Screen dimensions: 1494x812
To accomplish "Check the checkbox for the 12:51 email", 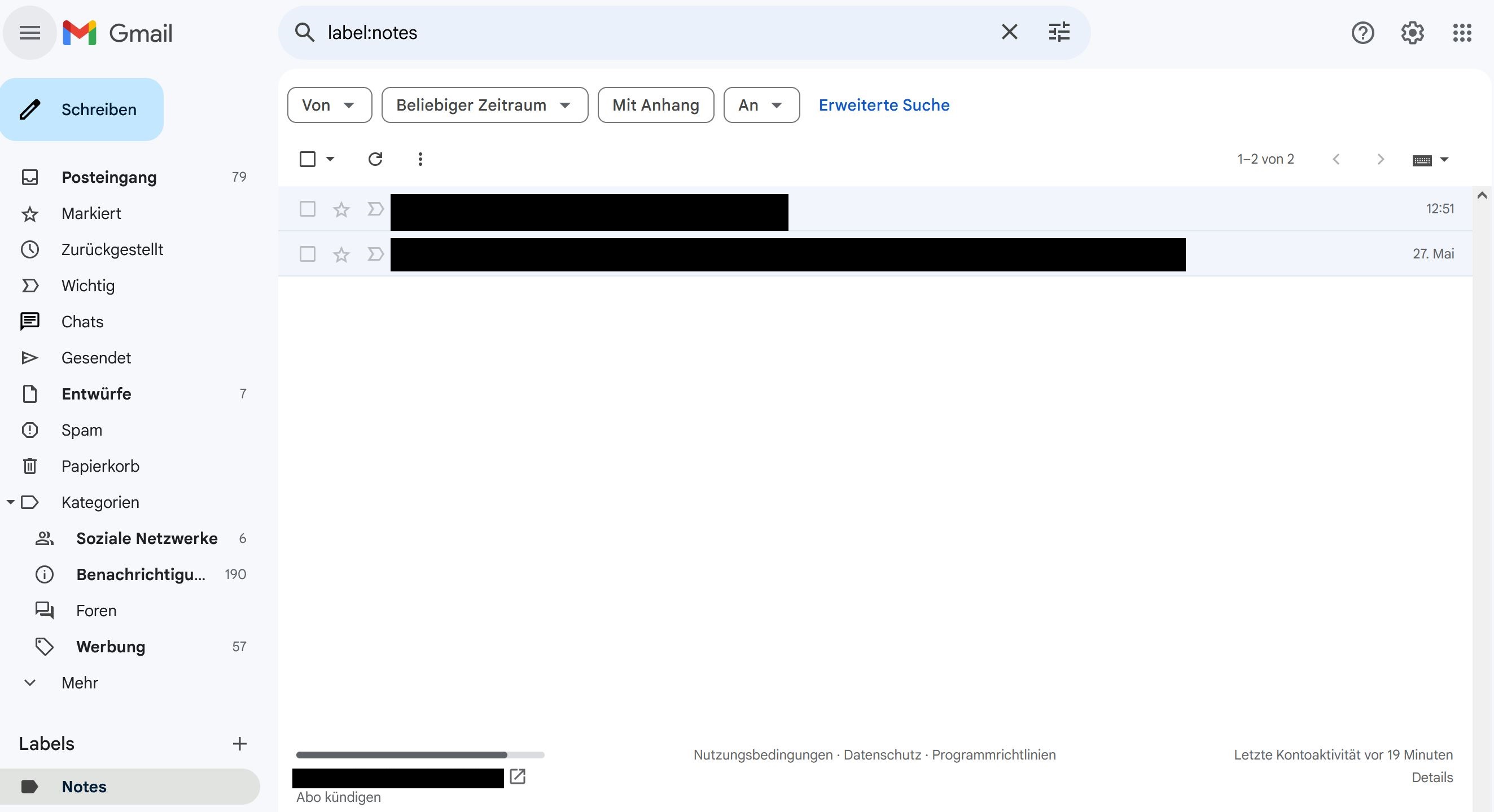I will pyautogui.click(x=308, y=209).
